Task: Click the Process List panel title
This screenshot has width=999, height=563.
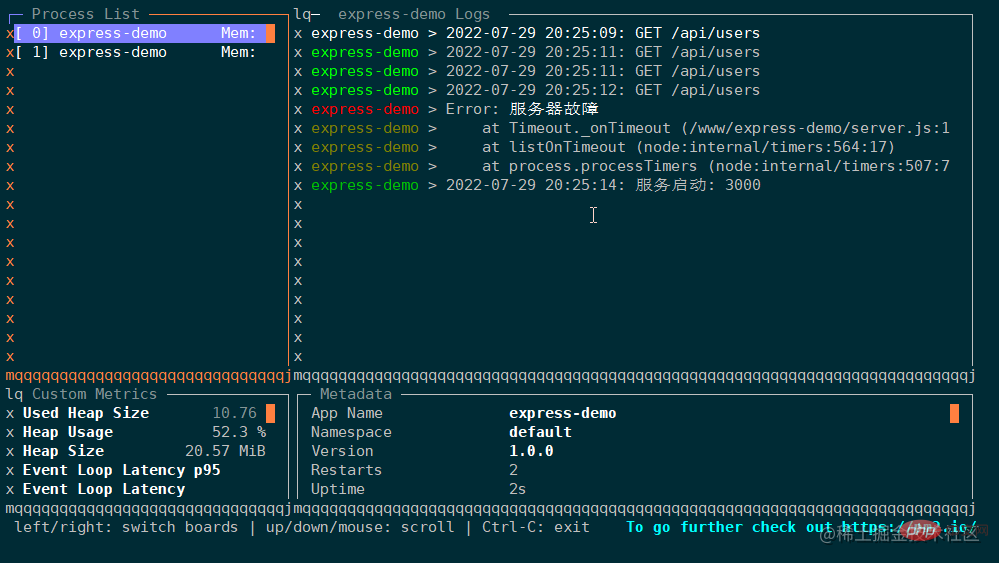Action: click(85, 14)
